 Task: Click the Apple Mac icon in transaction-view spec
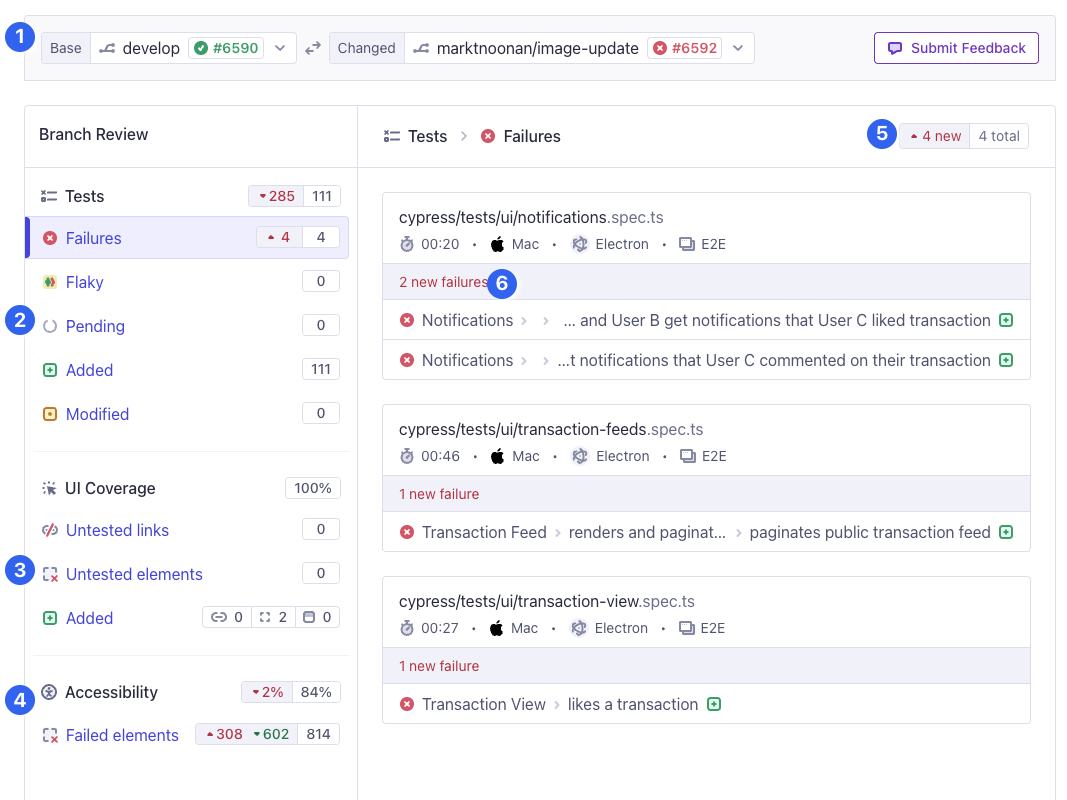pyautogui.click(x=497, y=628)
